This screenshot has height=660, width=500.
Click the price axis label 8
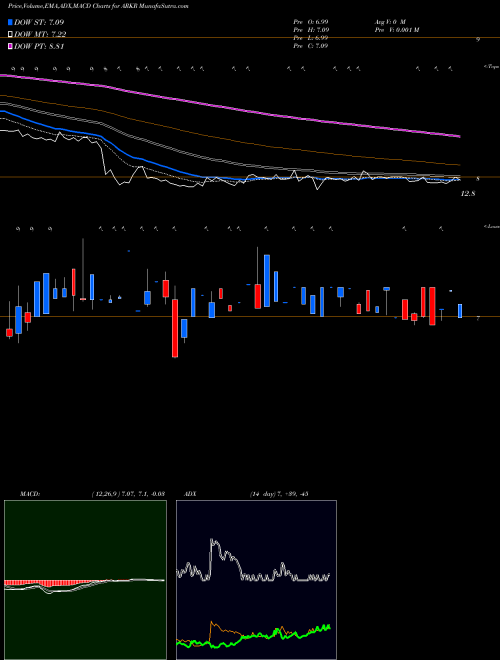click(478, 179)
